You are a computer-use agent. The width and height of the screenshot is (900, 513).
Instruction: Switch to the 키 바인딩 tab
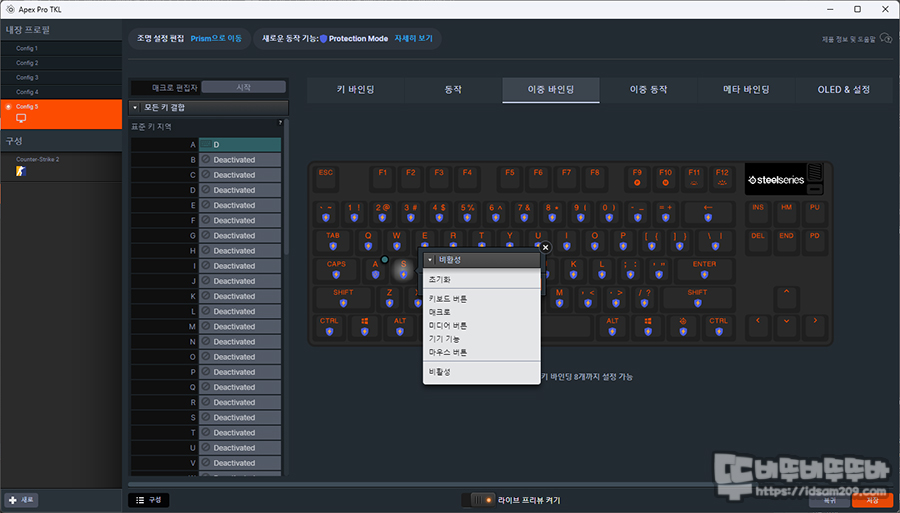[355, 90]
